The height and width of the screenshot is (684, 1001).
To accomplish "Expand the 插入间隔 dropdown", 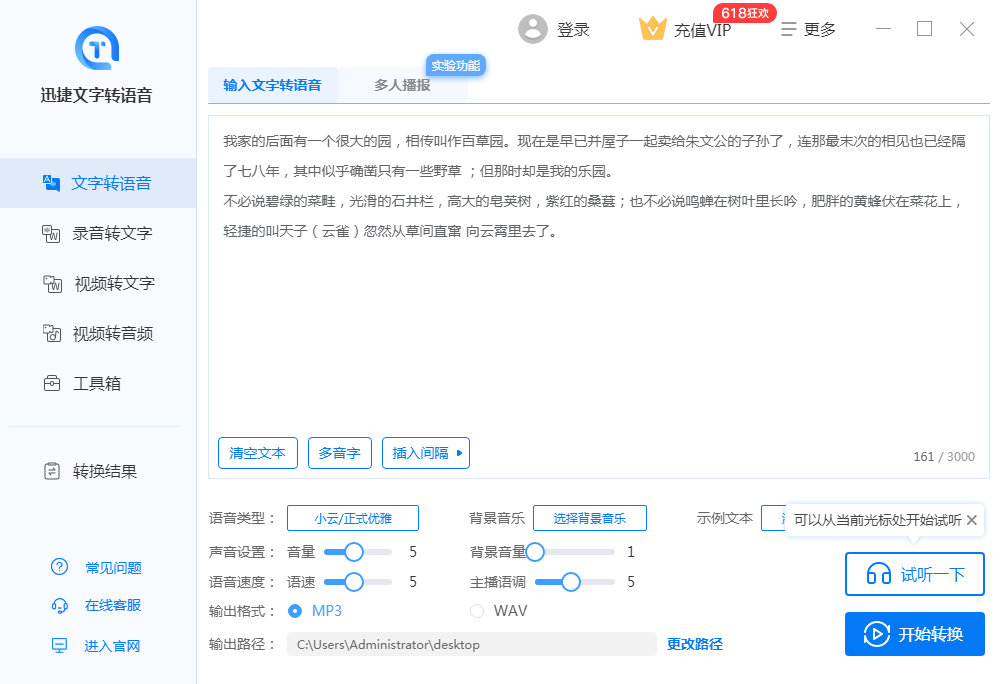I will pos(426,453).
